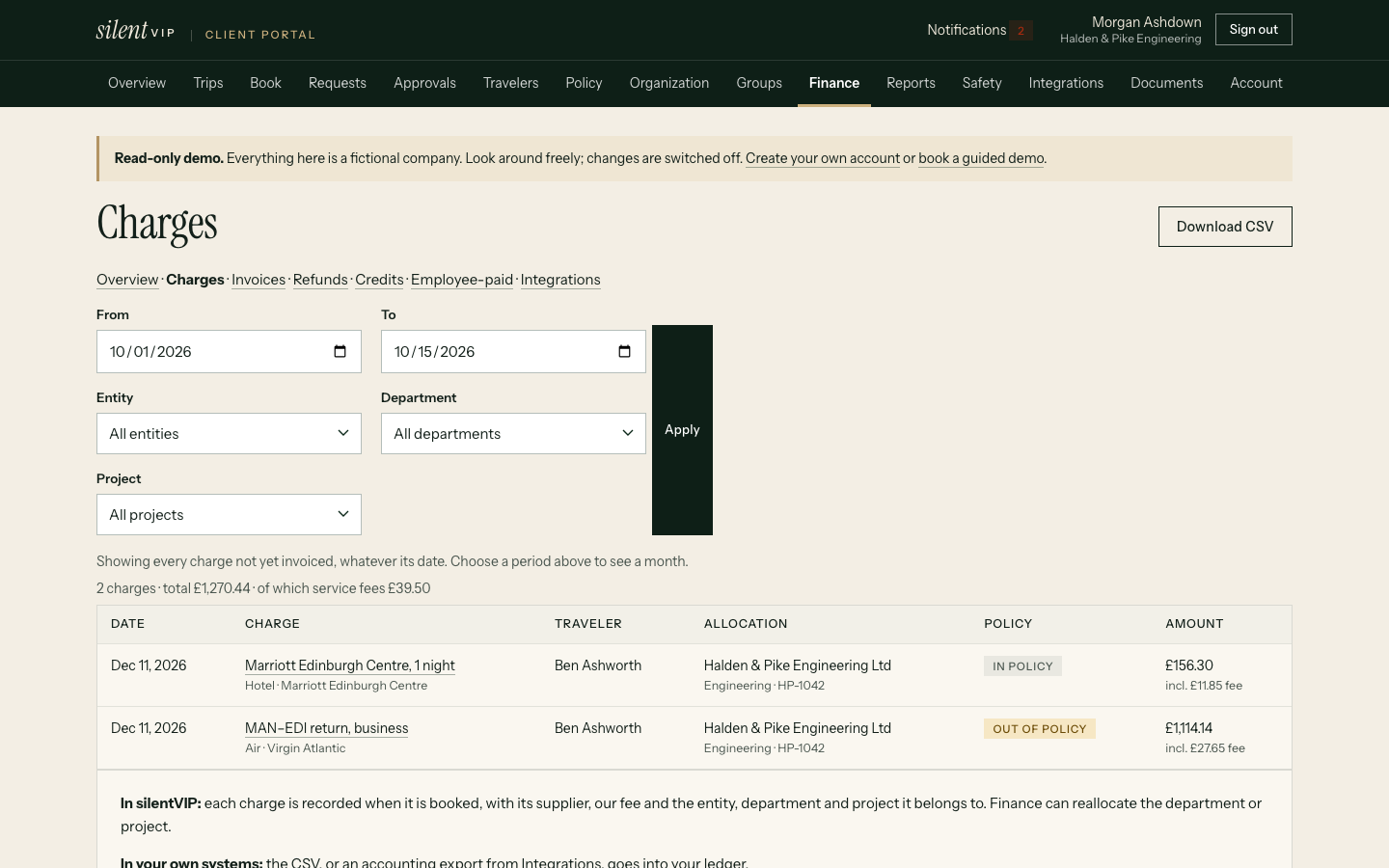
Task: Open the Groups tab
Action: 759,83
